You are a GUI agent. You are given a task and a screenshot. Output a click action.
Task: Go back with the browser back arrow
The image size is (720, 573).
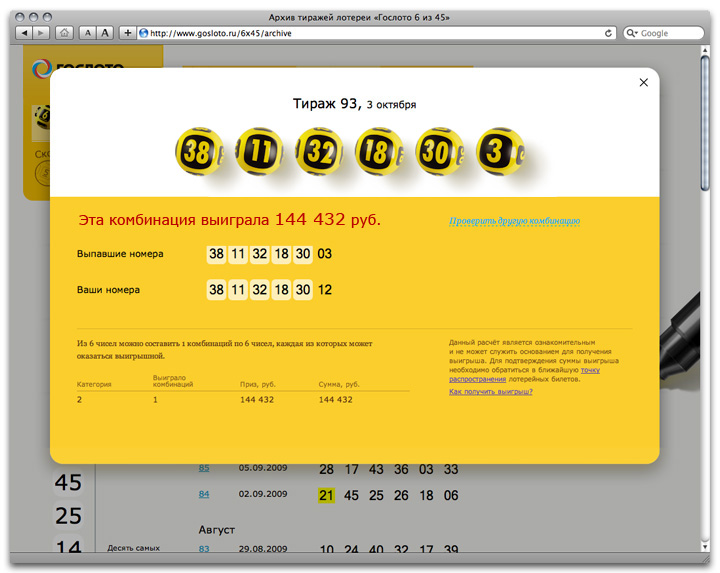(24, 33)
